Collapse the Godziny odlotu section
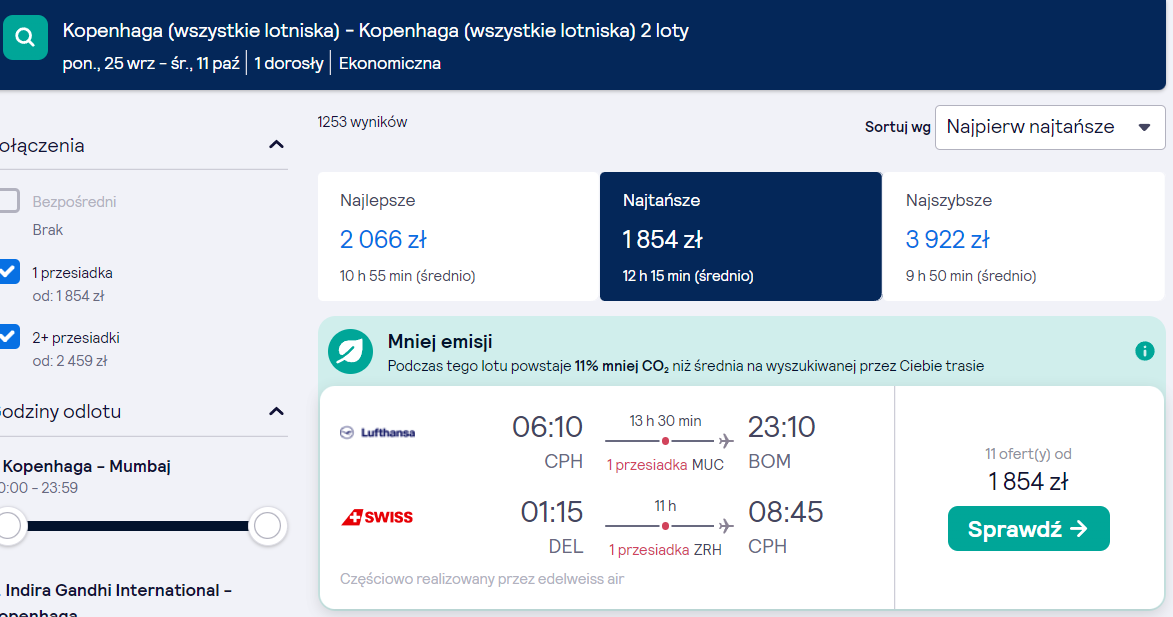1173x617 pixels. [276, 411]
